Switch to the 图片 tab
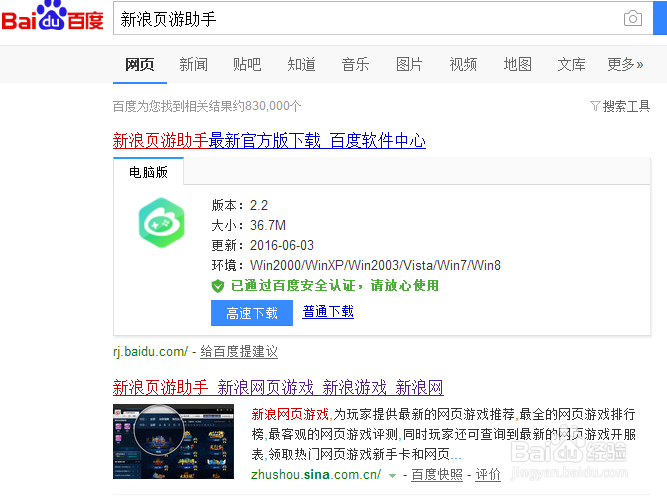This screenshot has height=496, width=667. pyautogui.click(x=409, y=65)
